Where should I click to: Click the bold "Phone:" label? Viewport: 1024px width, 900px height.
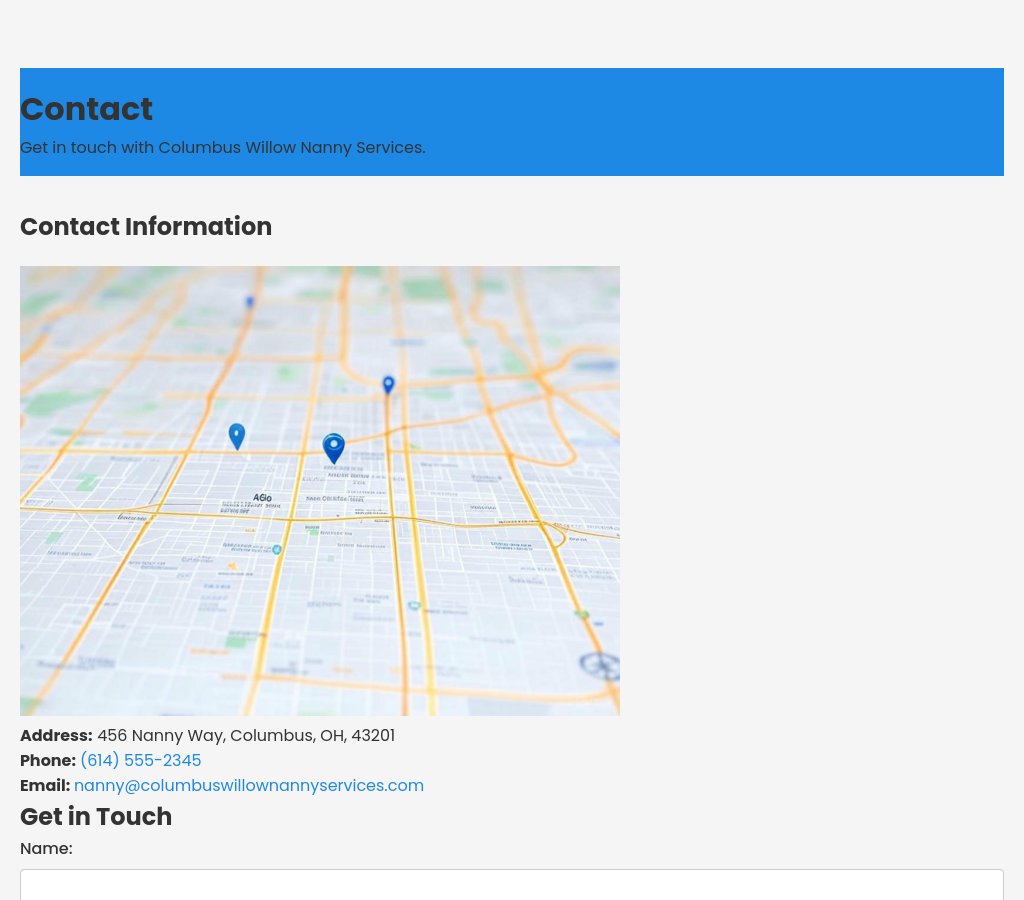48,761
